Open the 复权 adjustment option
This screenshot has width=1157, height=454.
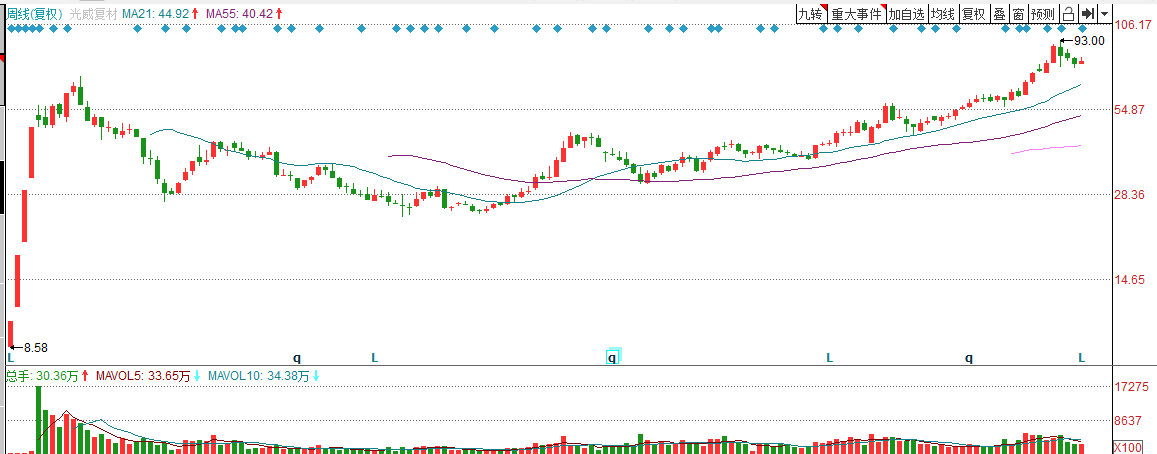(973, 13)
